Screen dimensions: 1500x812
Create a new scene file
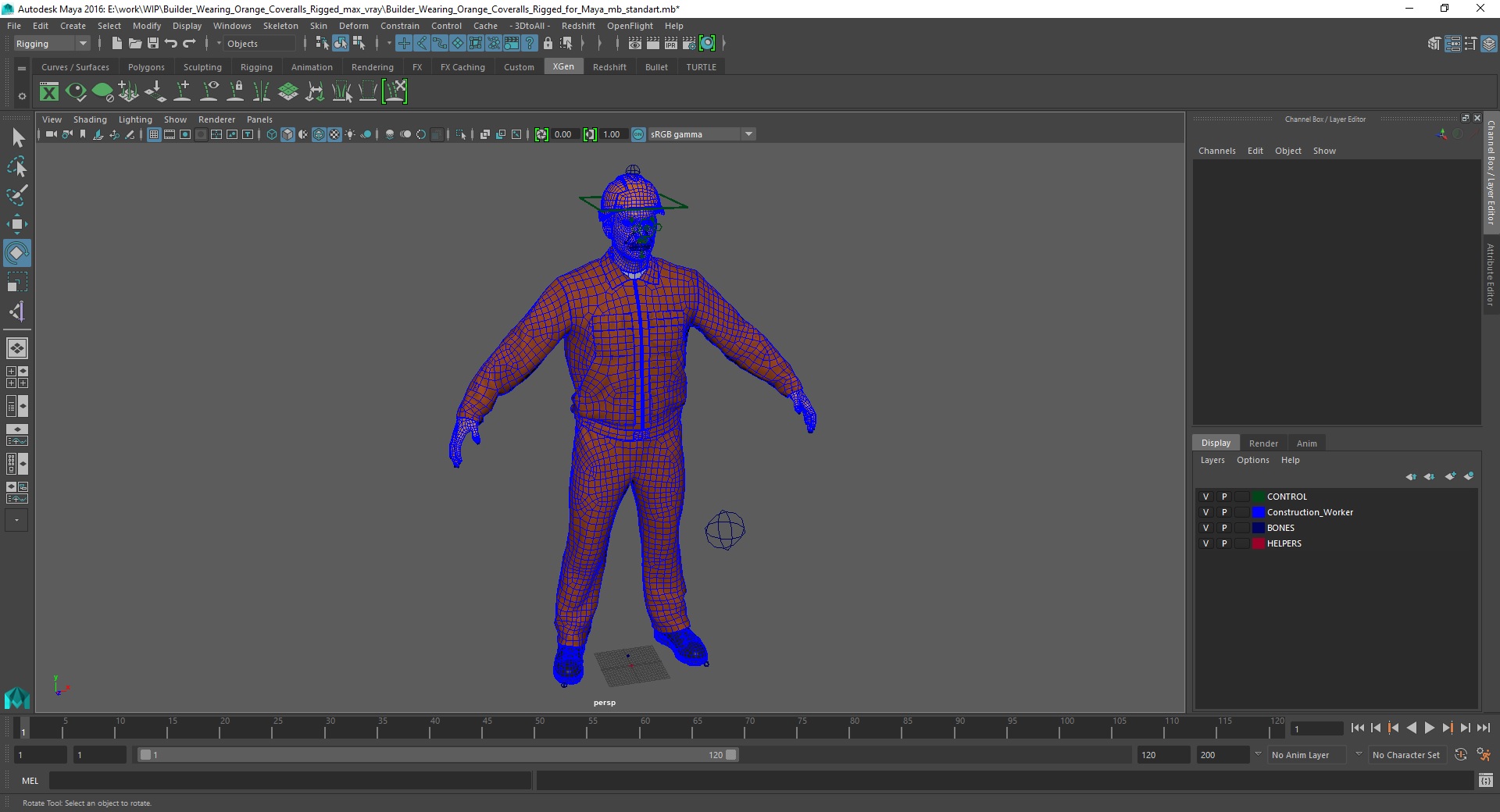point(117,44)
